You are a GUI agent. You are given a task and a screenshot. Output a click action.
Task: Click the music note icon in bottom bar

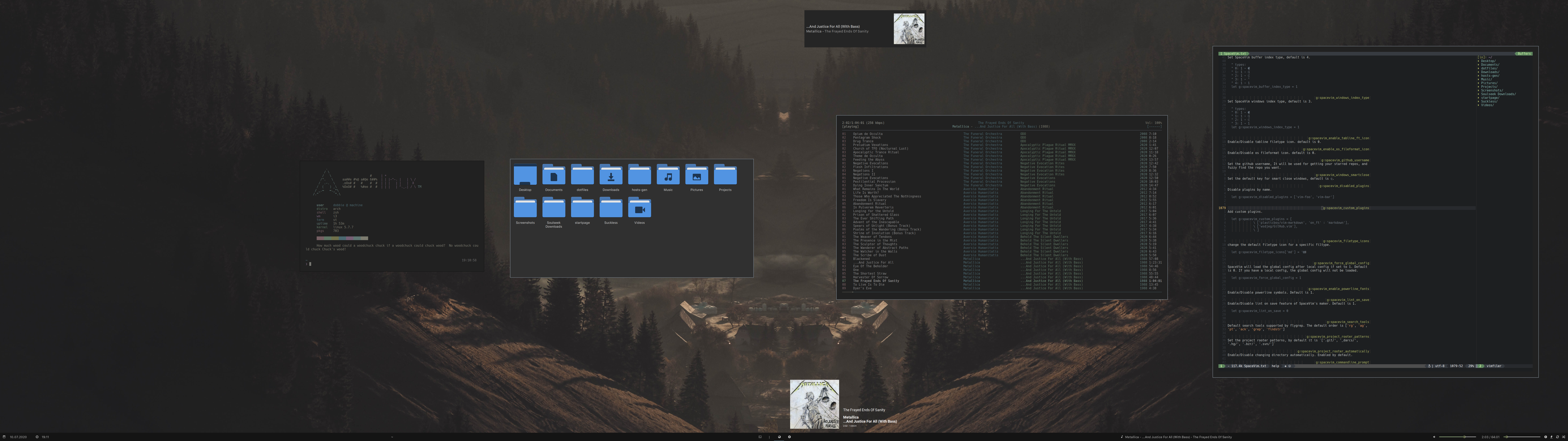(1122, 437)
